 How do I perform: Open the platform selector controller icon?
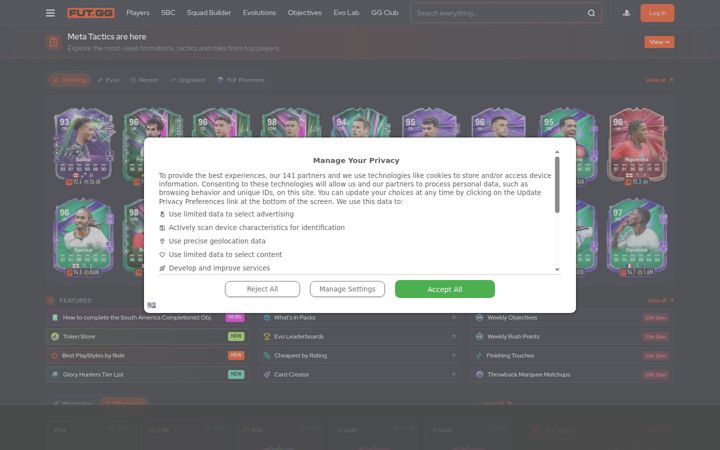(x=626, y=13)
